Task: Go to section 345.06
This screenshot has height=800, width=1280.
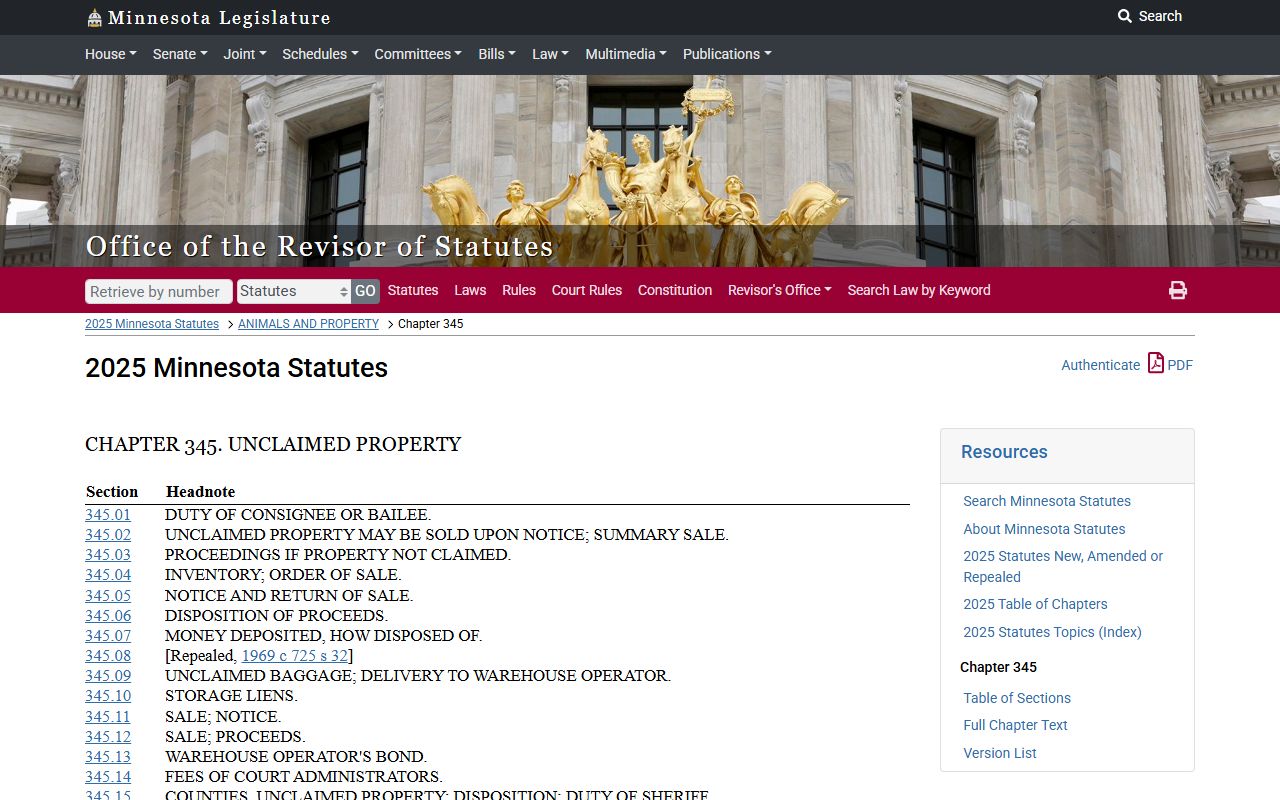Action: [x=108, y=616]
